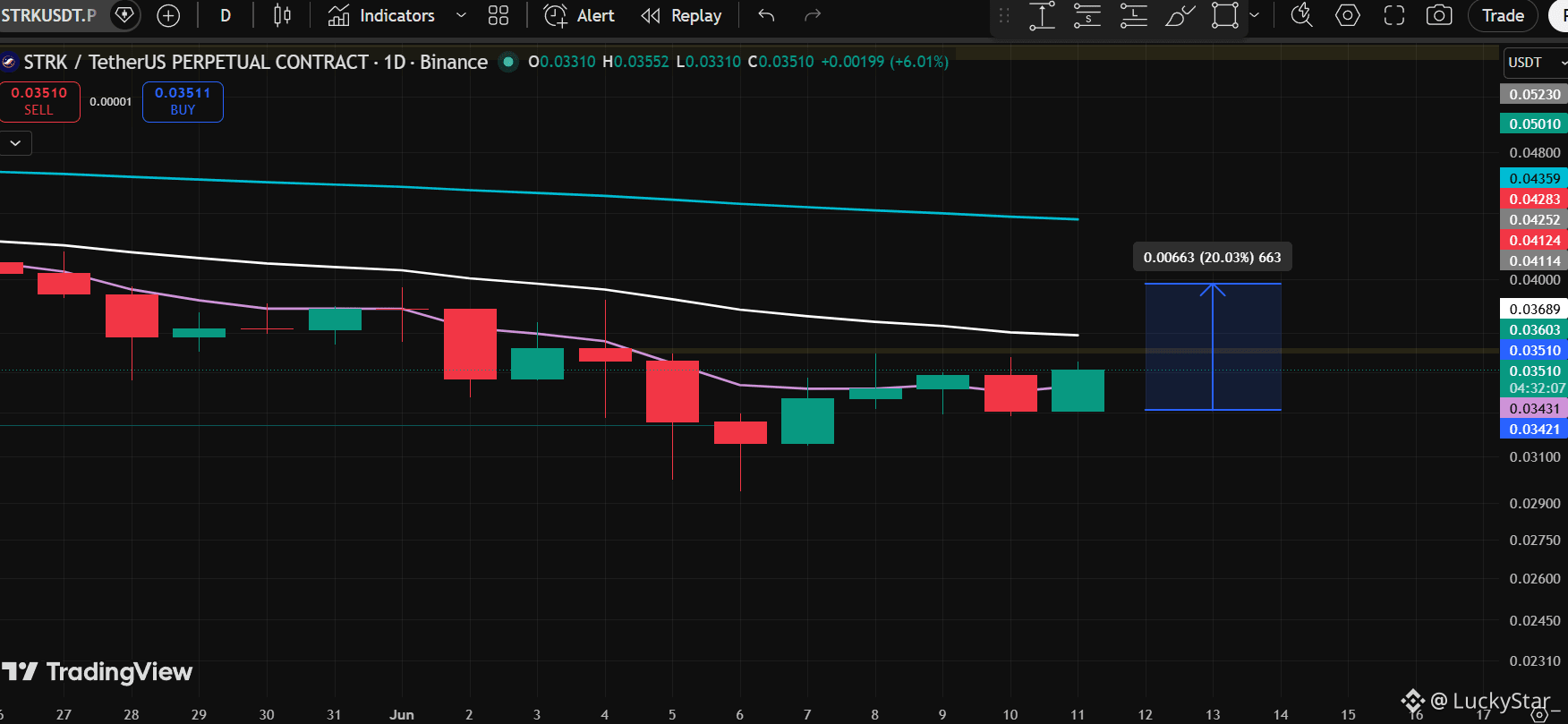
Task: Click the diamond premium badge icon
Action: tap(125, 15)
